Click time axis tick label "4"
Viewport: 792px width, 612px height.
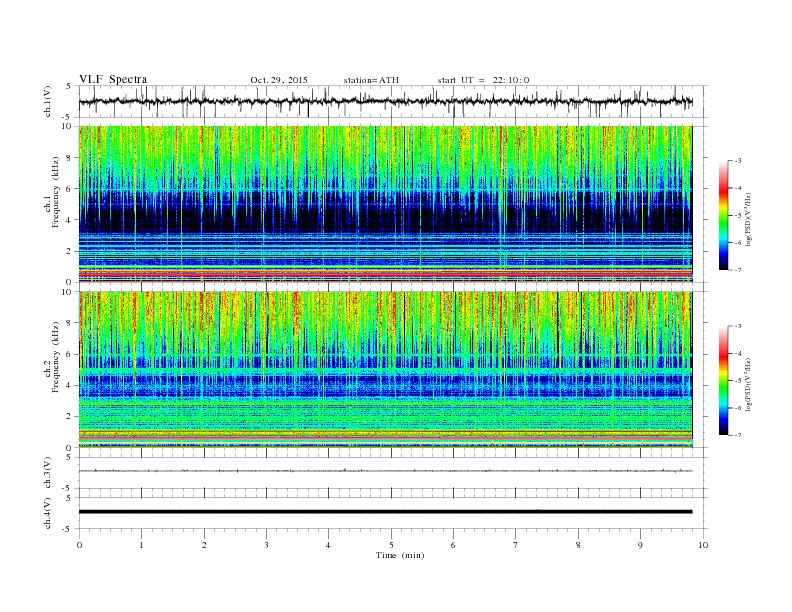pyautogui.click(x=329, y=545)
